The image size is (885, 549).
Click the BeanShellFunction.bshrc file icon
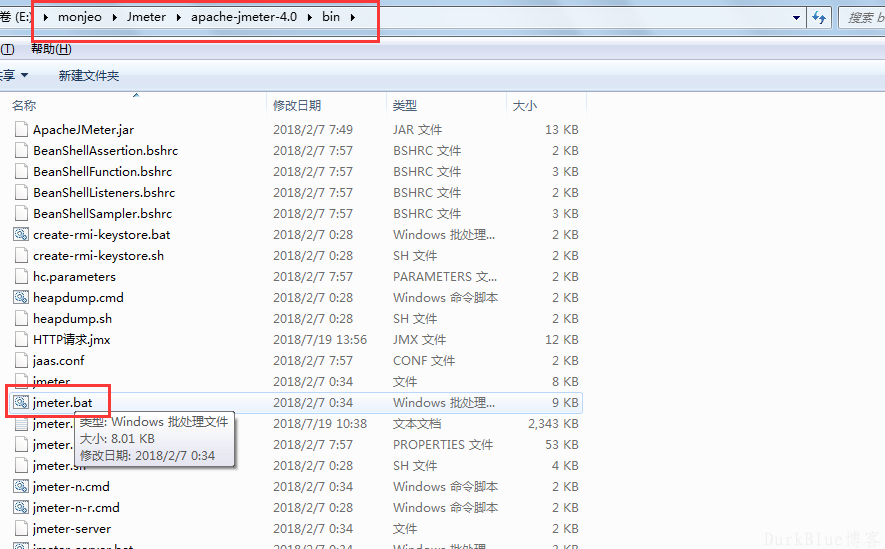pyautogui.click(x=21, y=172)
